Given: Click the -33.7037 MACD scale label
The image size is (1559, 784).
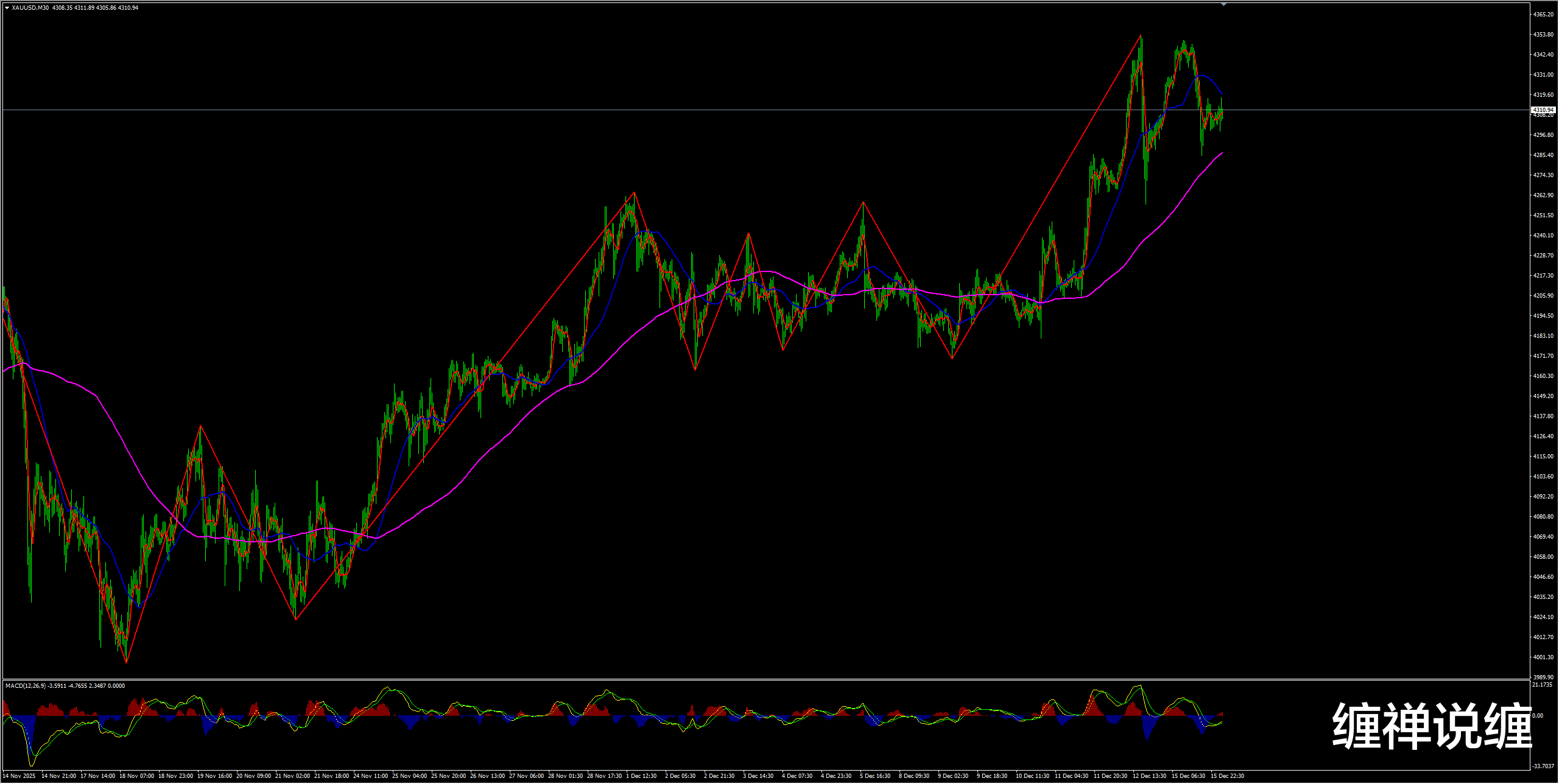Looking at the screenshot, I should point(1542,766).
